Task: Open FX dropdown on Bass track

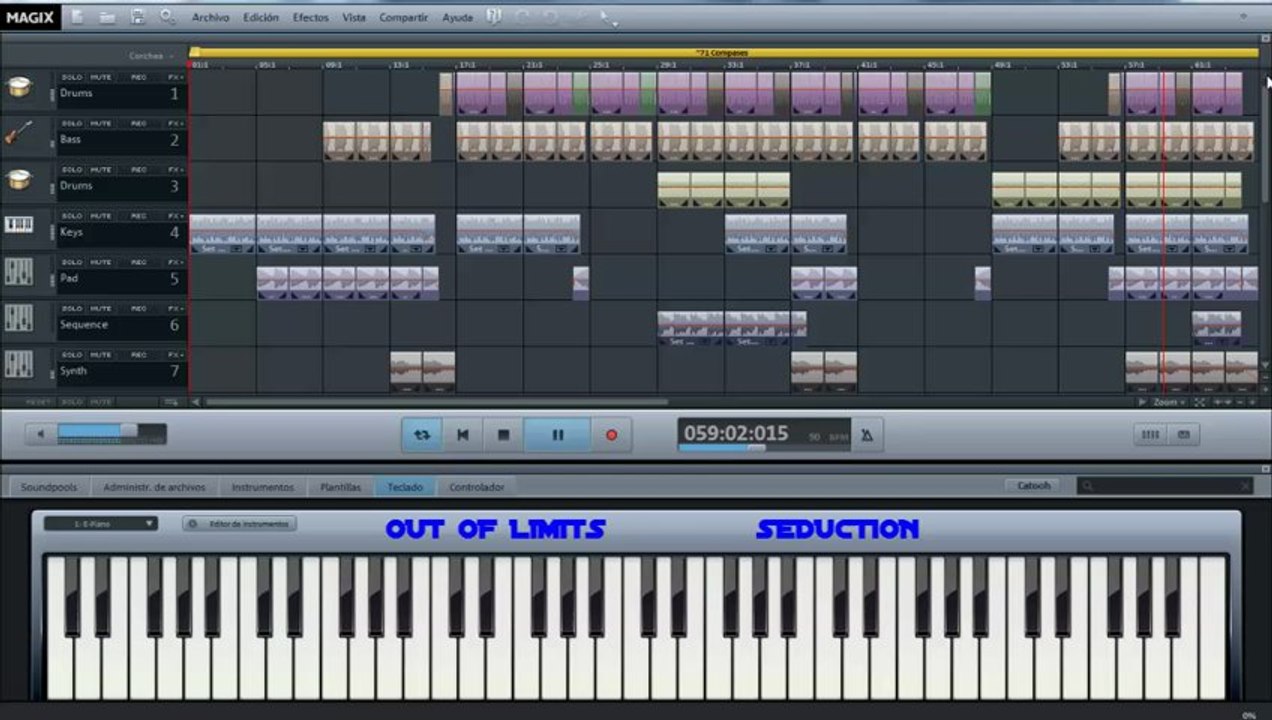Action: click(175, 123)
